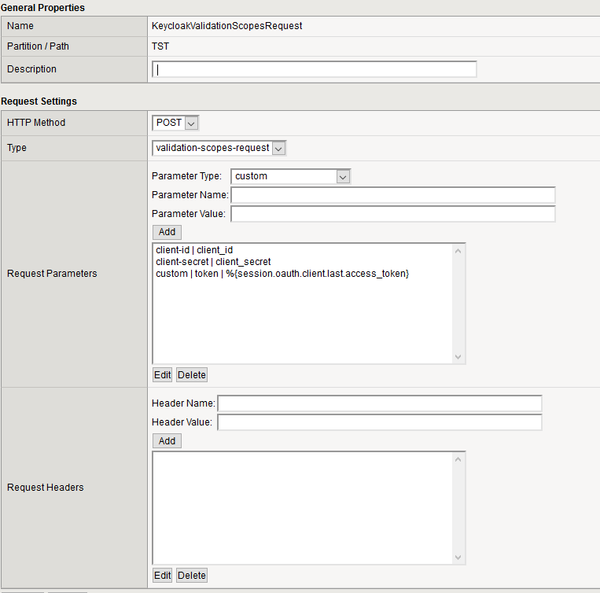600x593 pixels.
Task: Click down arrow of Request Parameters scrollbar
Action: click(458, 357)
